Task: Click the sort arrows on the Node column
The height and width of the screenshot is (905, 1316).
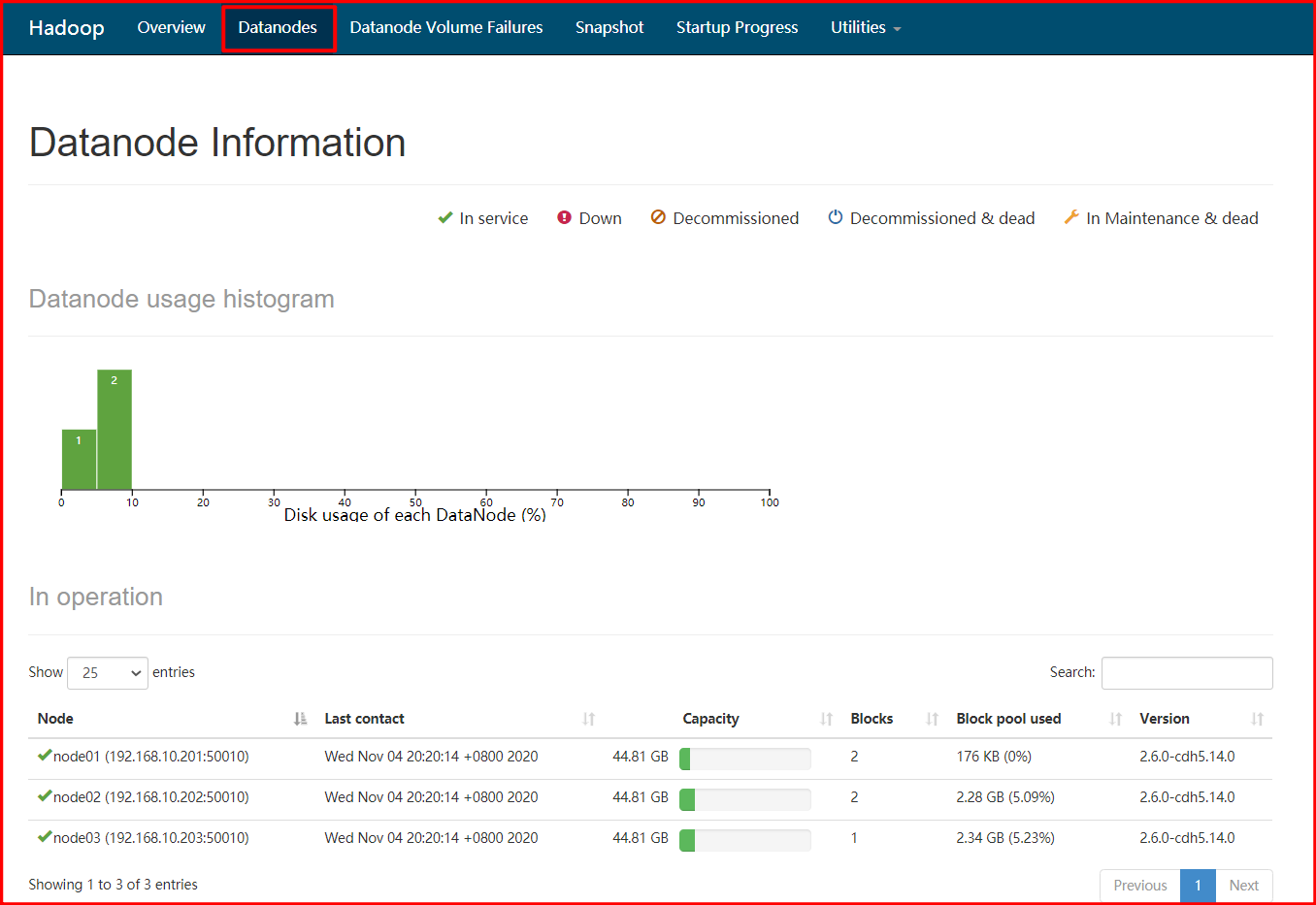Action: 299,719
